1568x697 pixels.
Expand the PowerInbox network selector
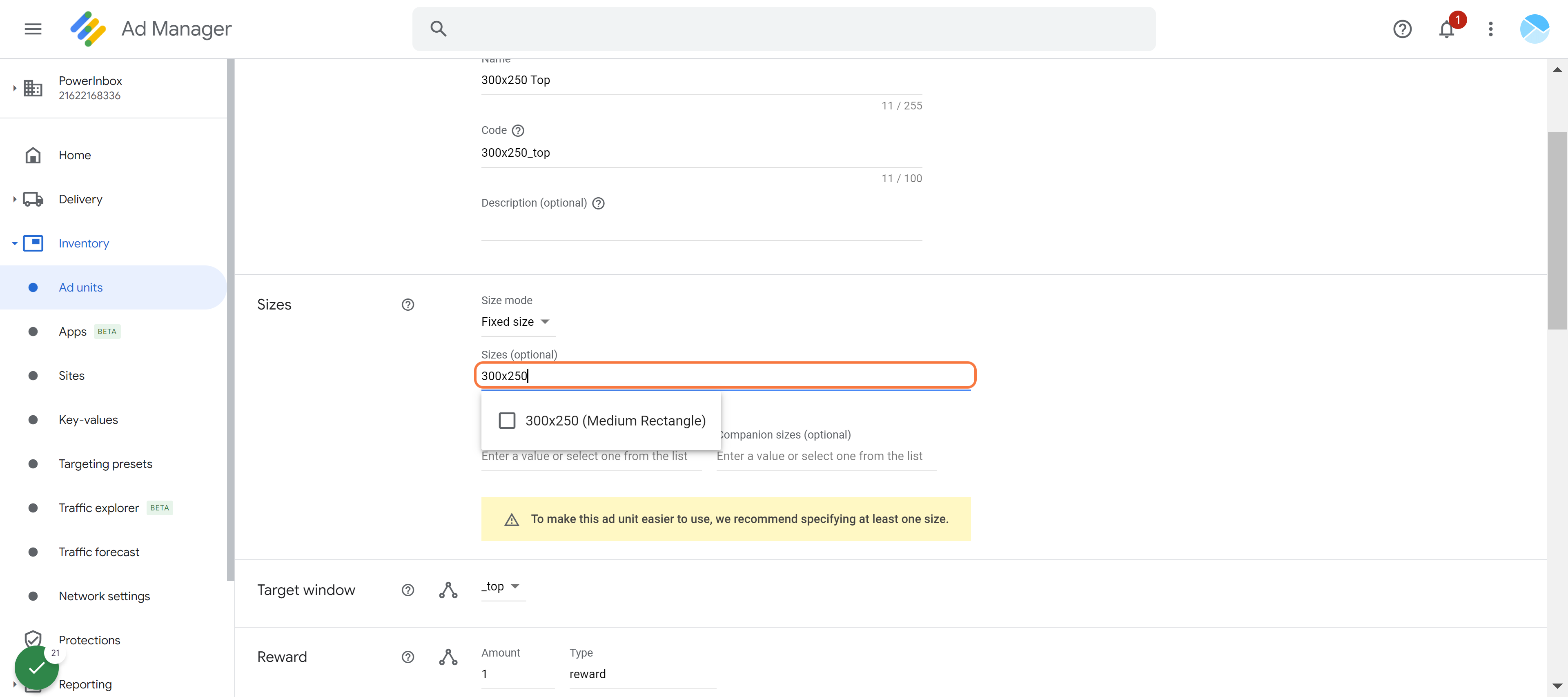[14, 88]
